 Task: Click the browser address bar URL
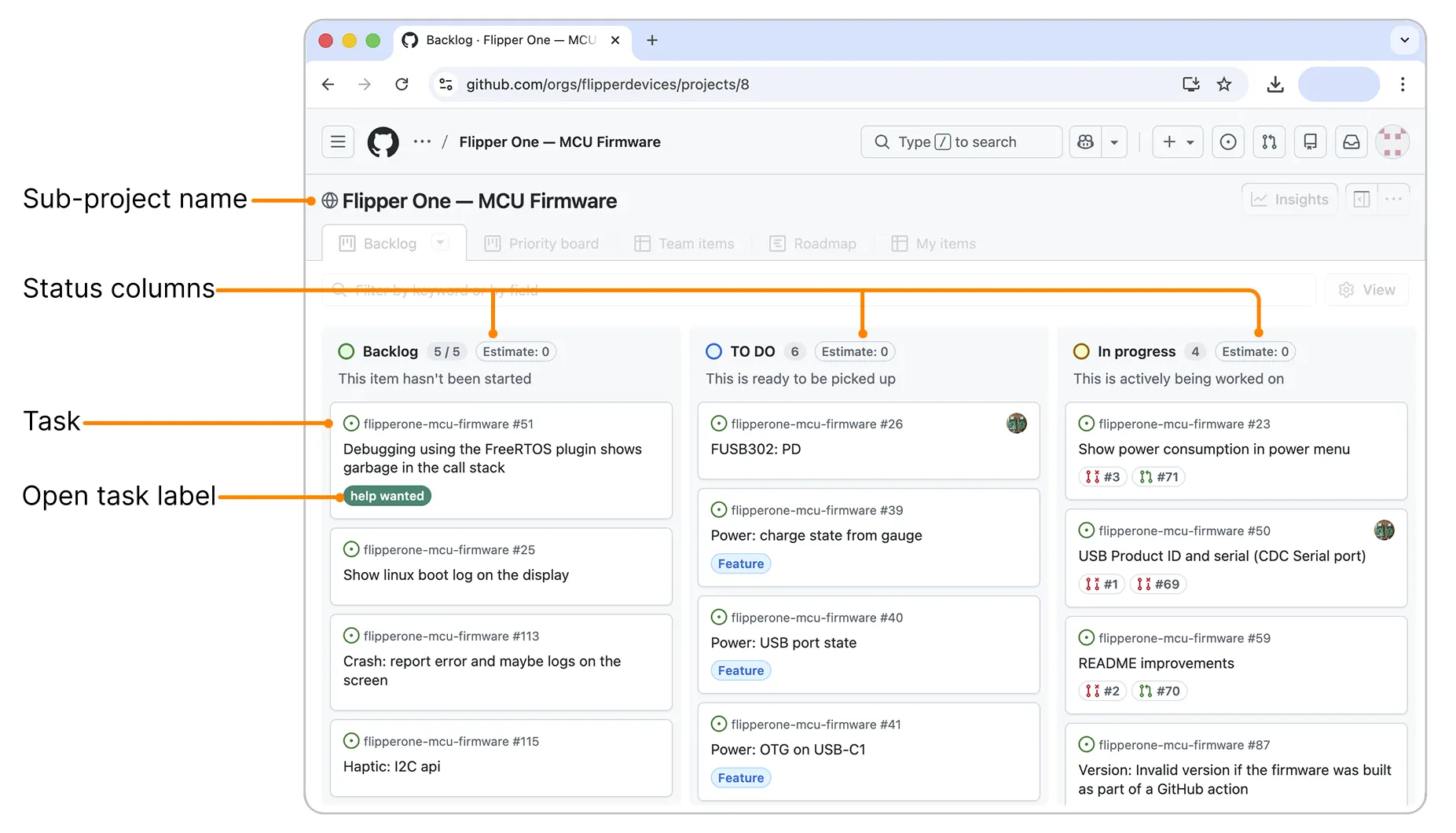pyautogui.click(x=607, y=84)
